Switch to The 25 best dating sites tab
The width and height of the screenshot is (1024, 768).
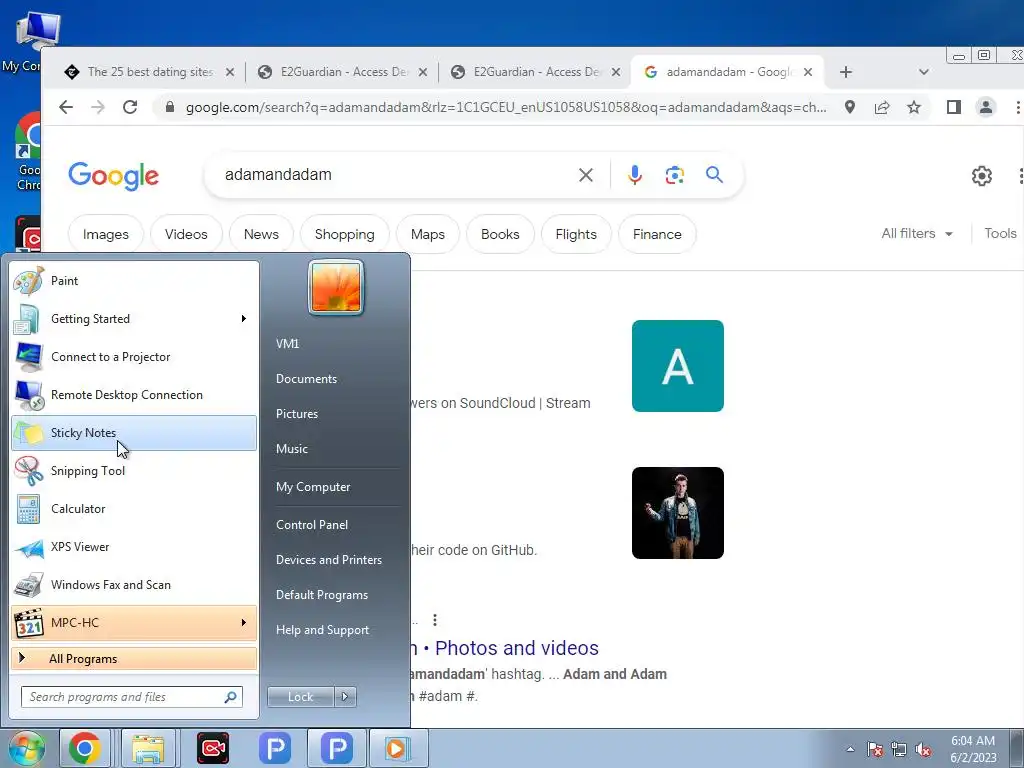[150, 72]
